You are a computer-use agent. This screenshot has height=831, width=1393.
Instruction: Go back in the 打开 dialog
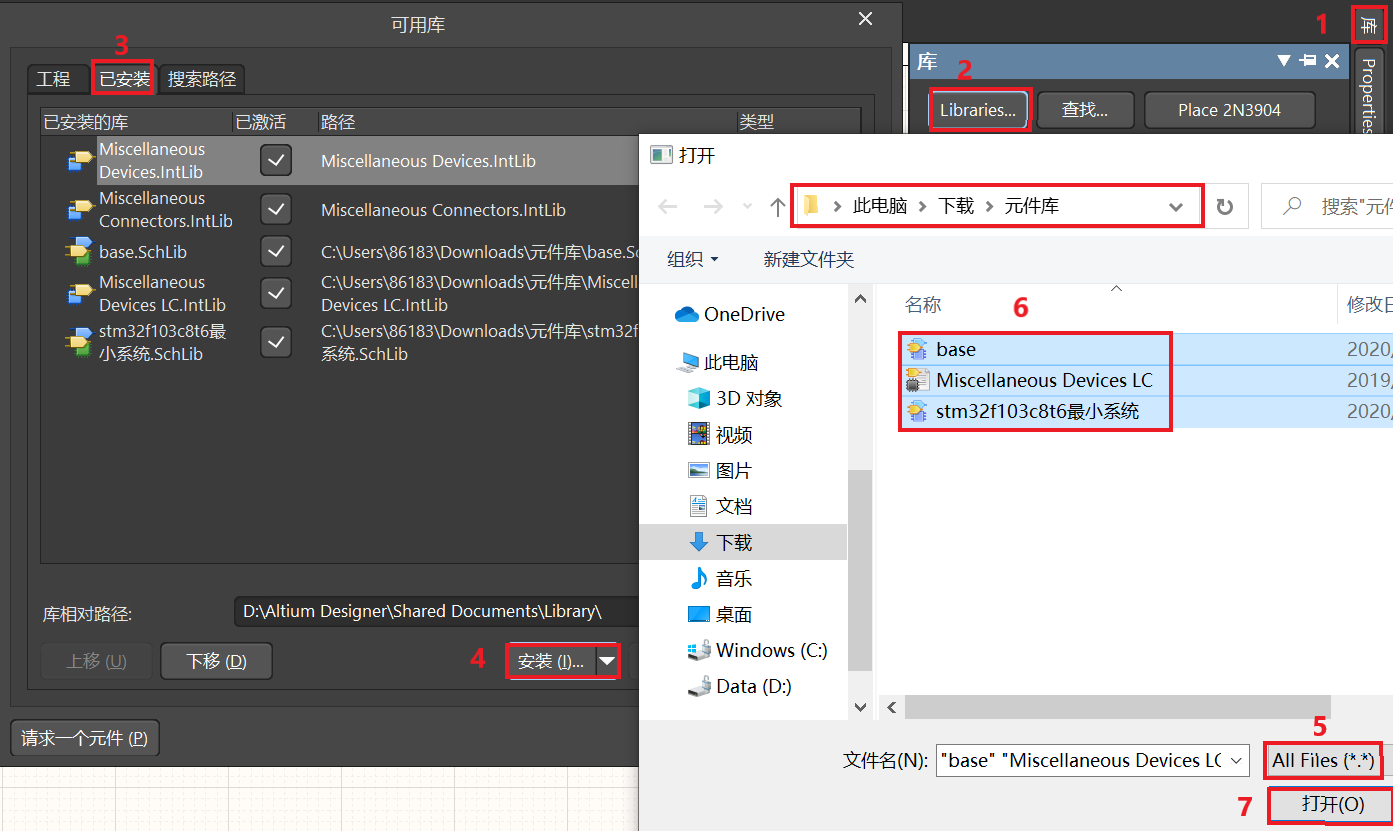[667, 207]
